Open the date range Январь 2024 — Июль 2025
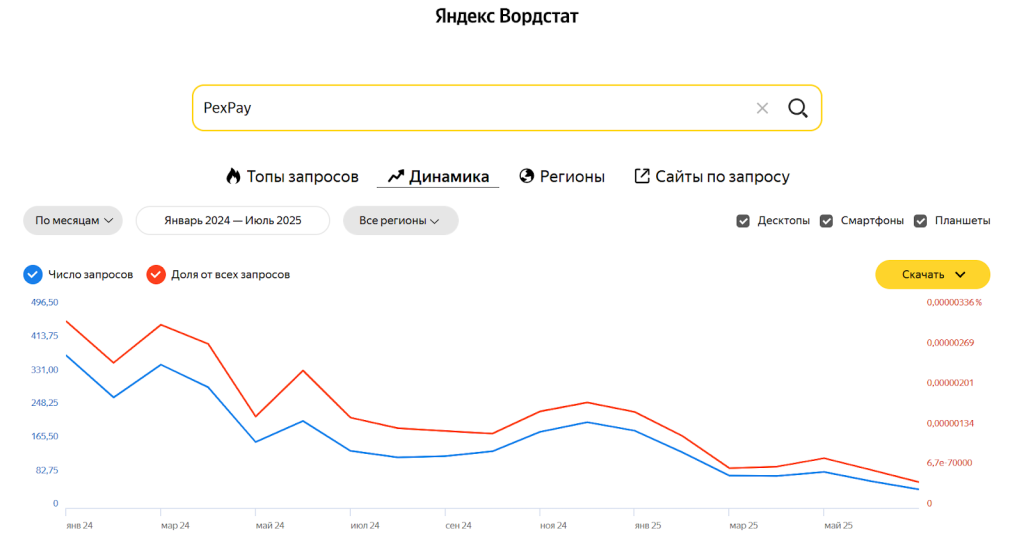The height and width of the screenshot is (541, 1024). 233,221
